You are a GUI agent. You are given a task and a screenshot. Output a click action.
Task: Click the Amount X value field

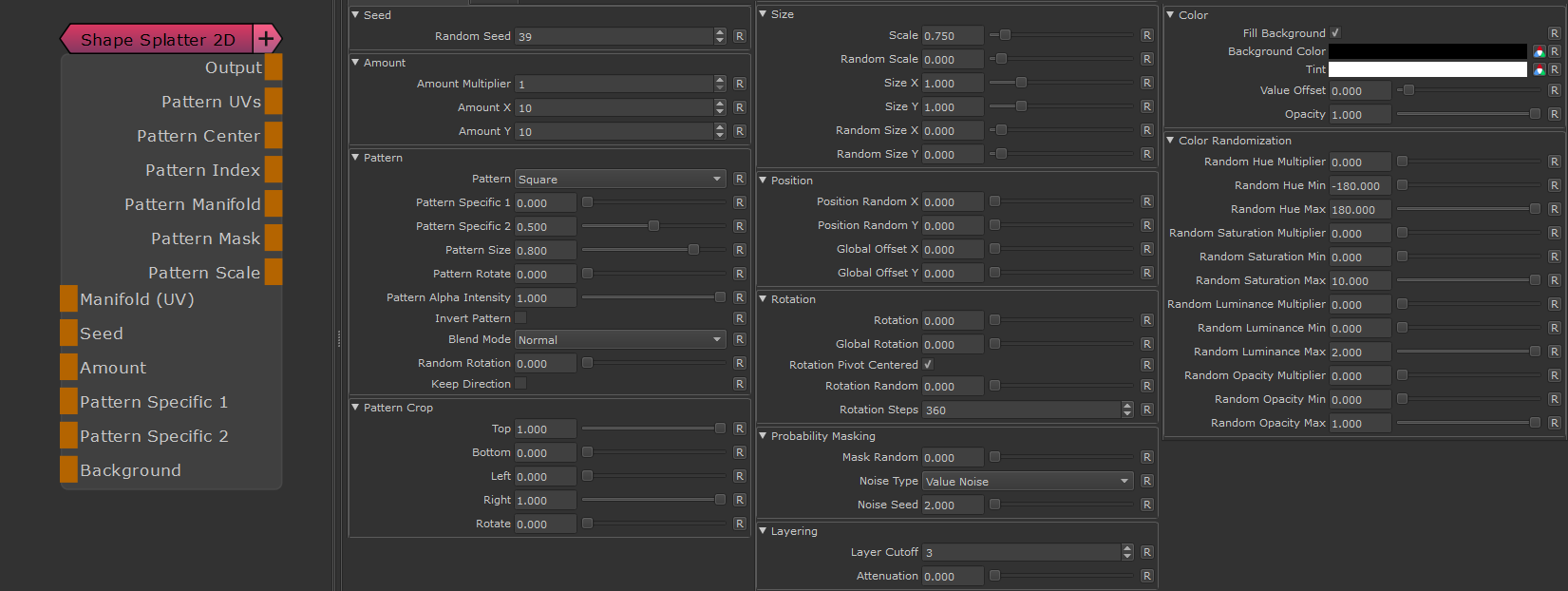[x=614, y=107]
